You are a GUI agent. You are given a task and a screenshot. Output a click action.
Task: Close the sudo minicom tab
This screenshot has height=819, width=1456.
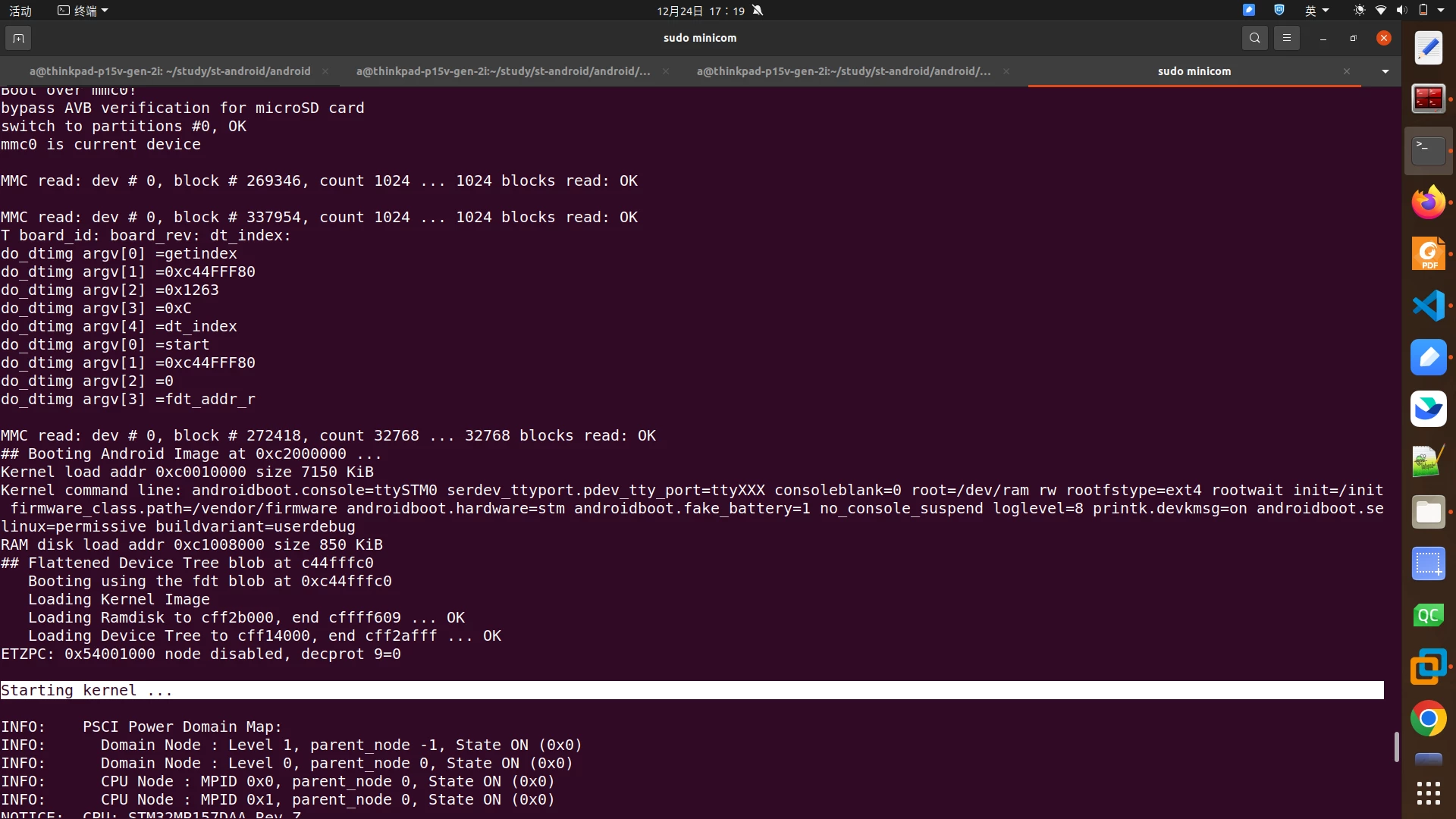(1347, 71)
